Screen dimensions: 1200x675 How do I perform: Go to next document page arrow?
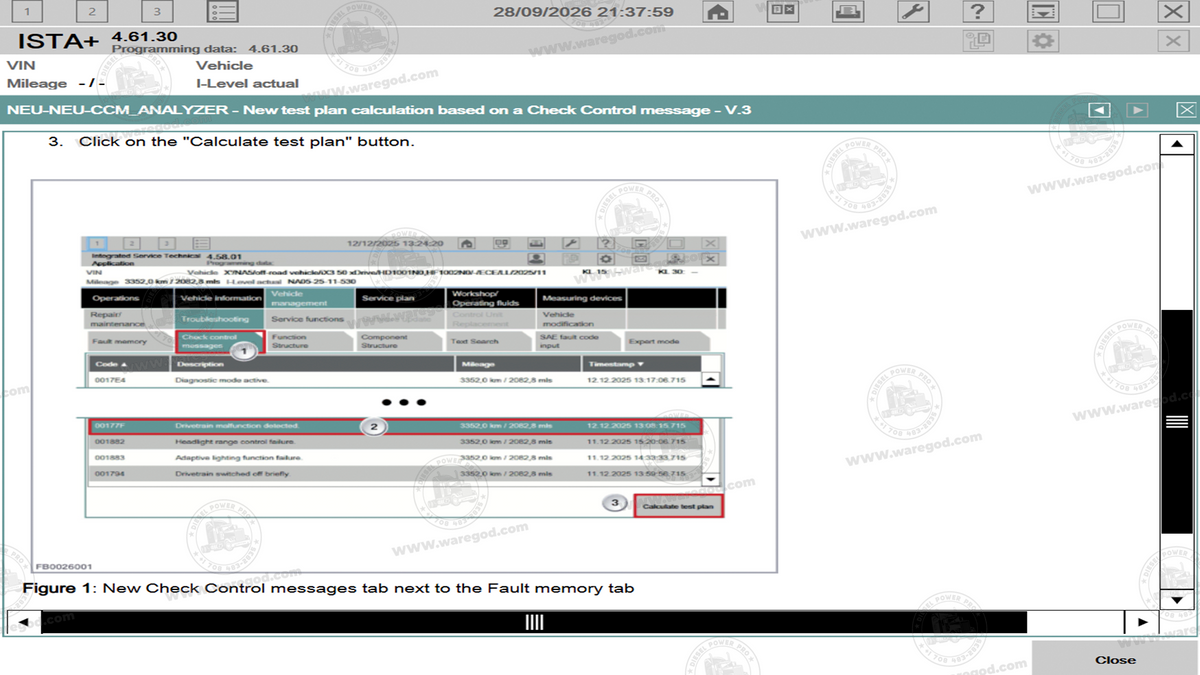1137,110
